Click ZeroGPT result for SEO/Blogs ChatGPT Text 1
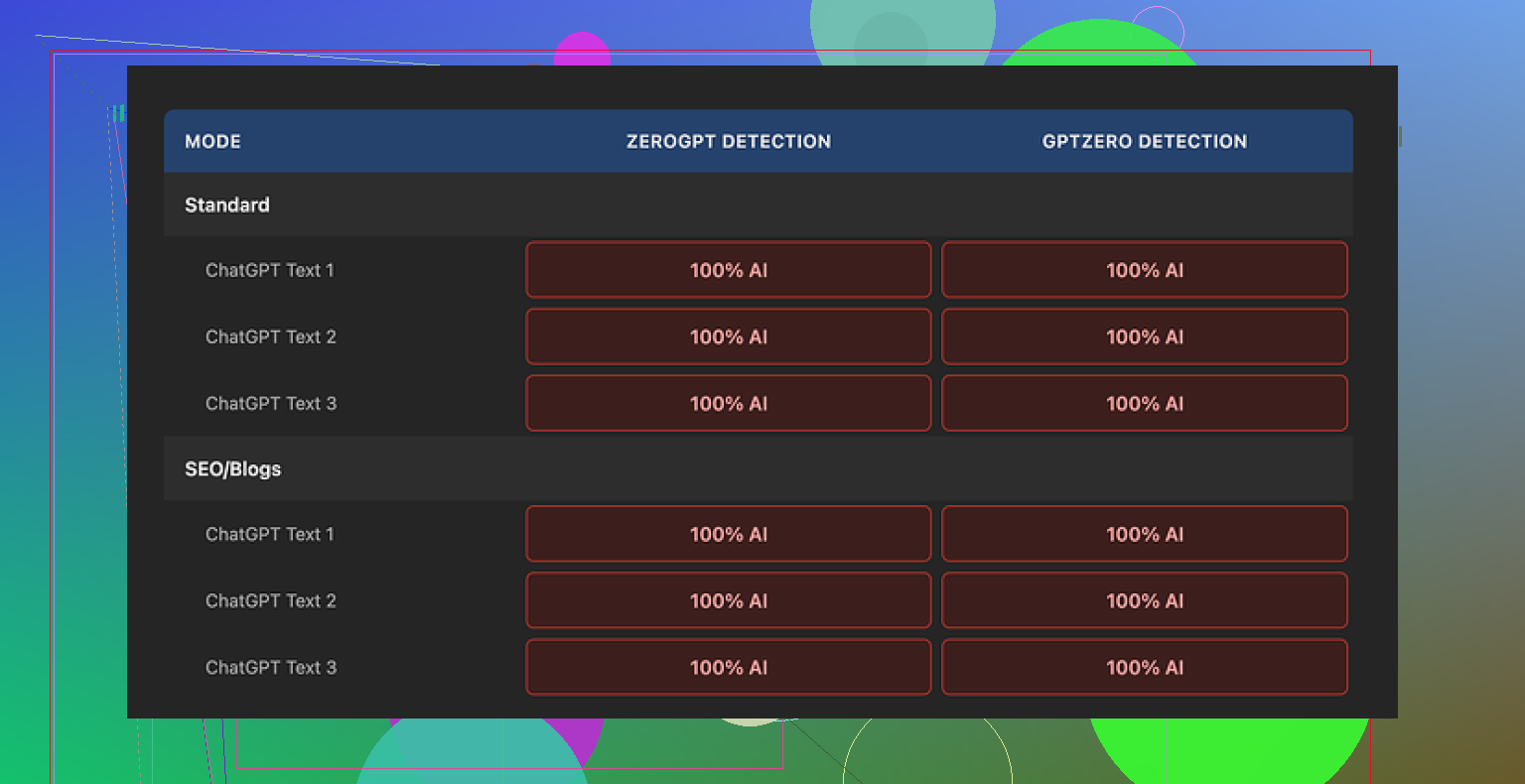 point(728,534)
